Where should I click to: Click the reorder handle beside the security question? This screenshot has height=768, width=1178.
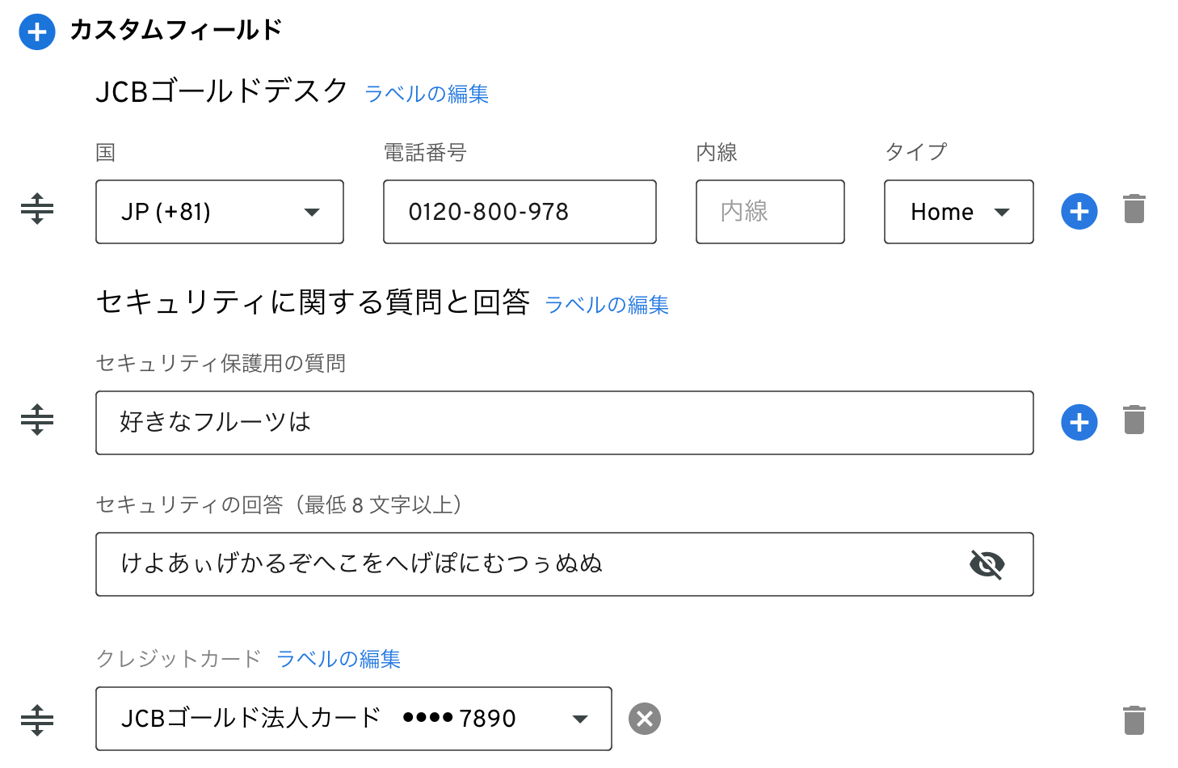coord(36,422)
